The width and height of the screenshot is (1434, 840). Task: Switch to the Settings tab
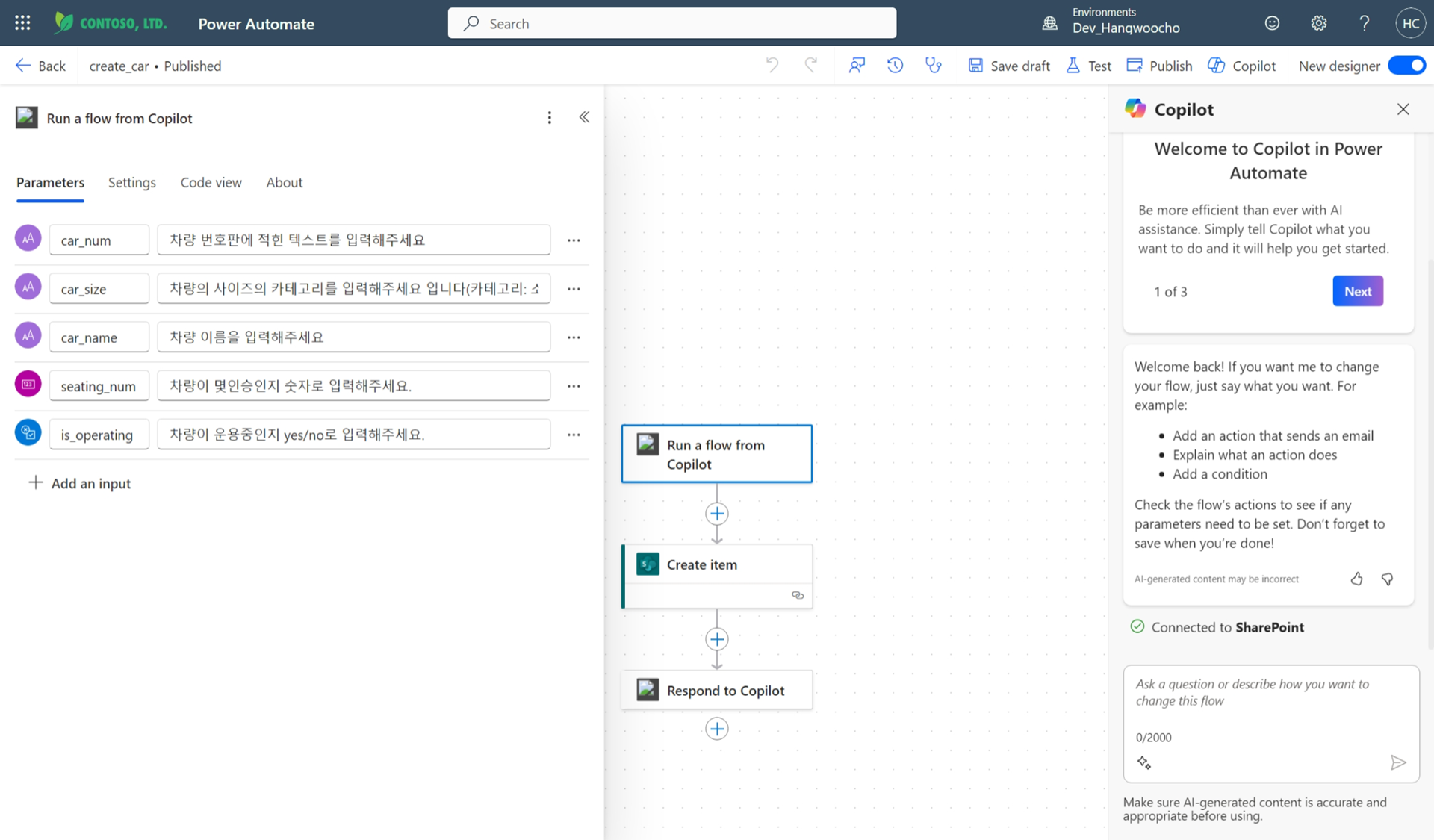click(x=132, y=182)
